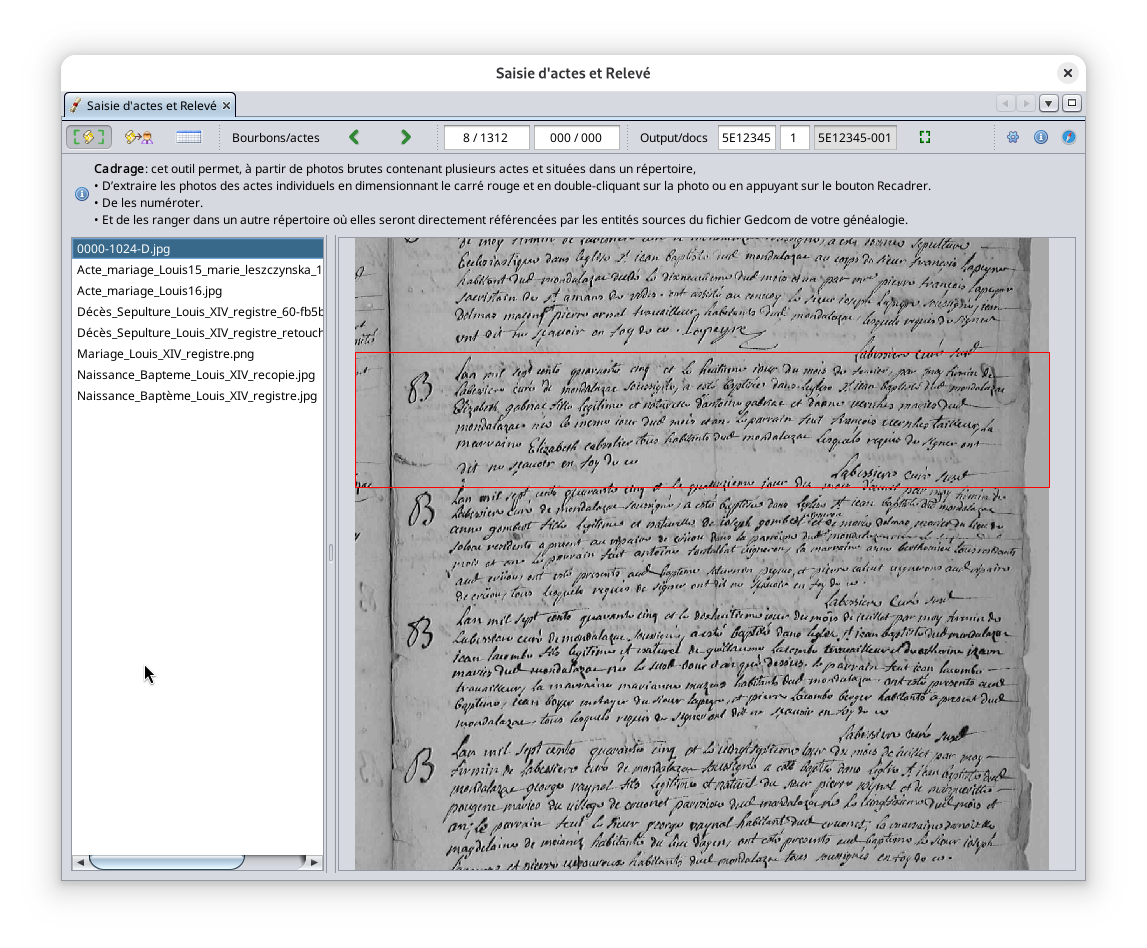
Task: Select file Acte_mariage_Louis15_marie_leszczynska
Action: (198, 270)
